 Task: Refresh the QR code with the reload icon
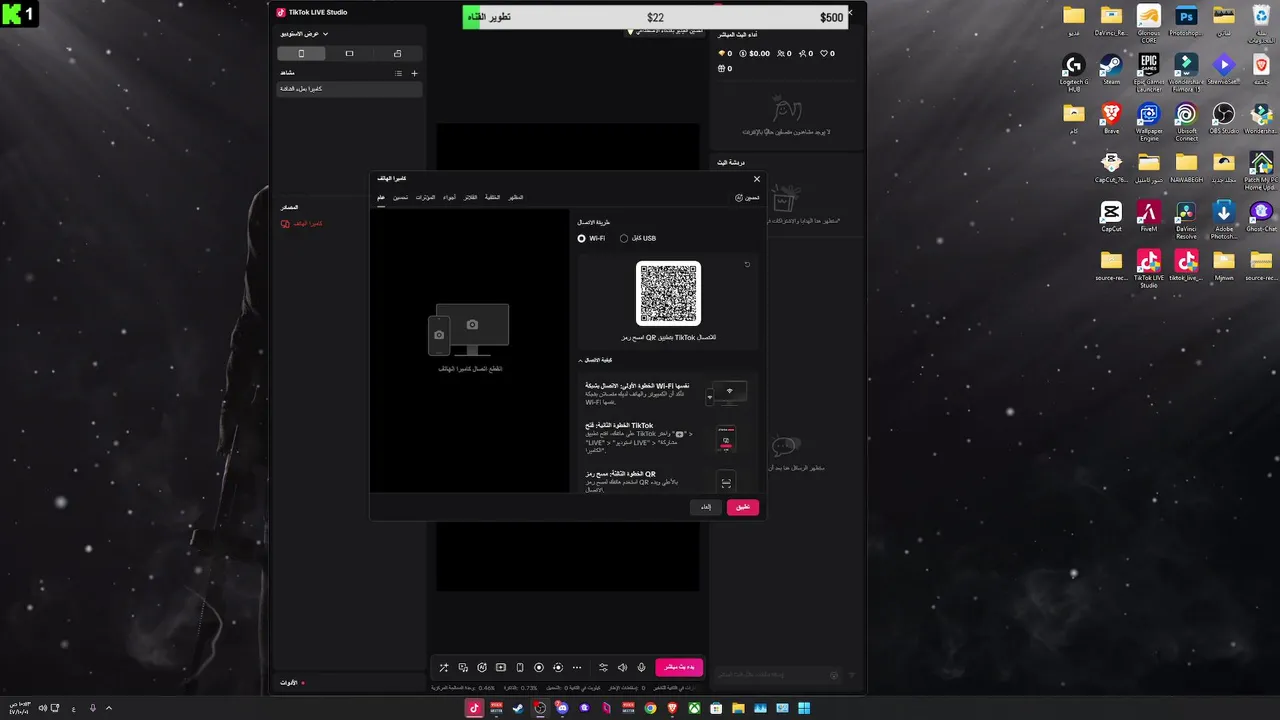click(747, 265)
